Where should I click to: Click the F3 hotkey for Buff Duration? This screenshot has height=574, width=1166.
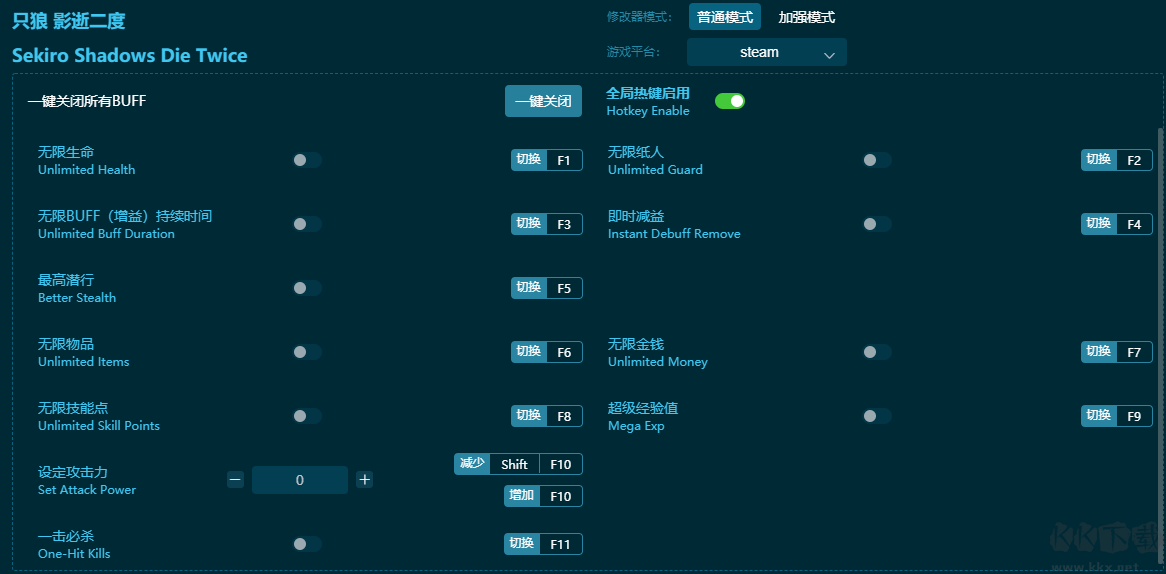547,224
